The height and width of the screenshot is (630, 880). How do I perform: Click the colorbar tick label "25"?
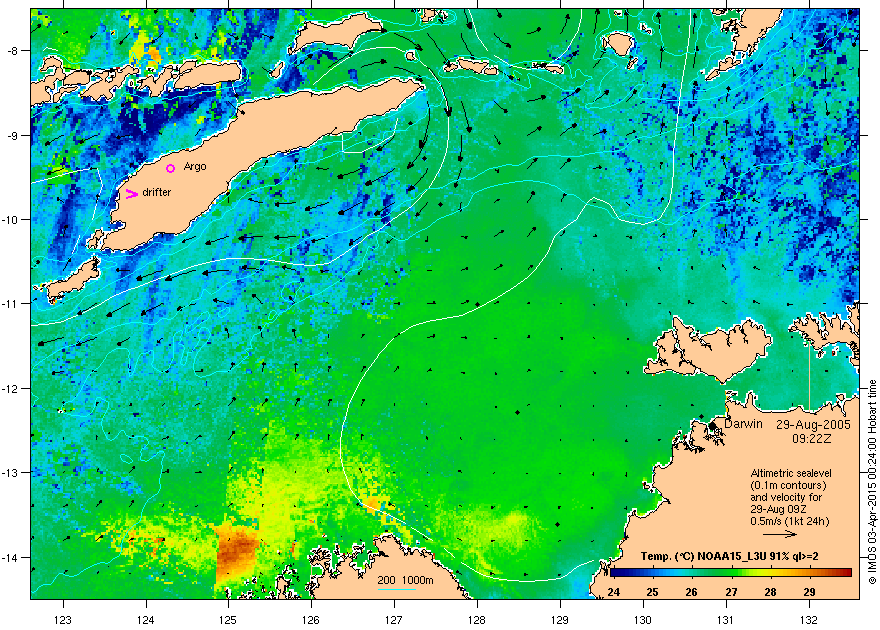[652, 592]
